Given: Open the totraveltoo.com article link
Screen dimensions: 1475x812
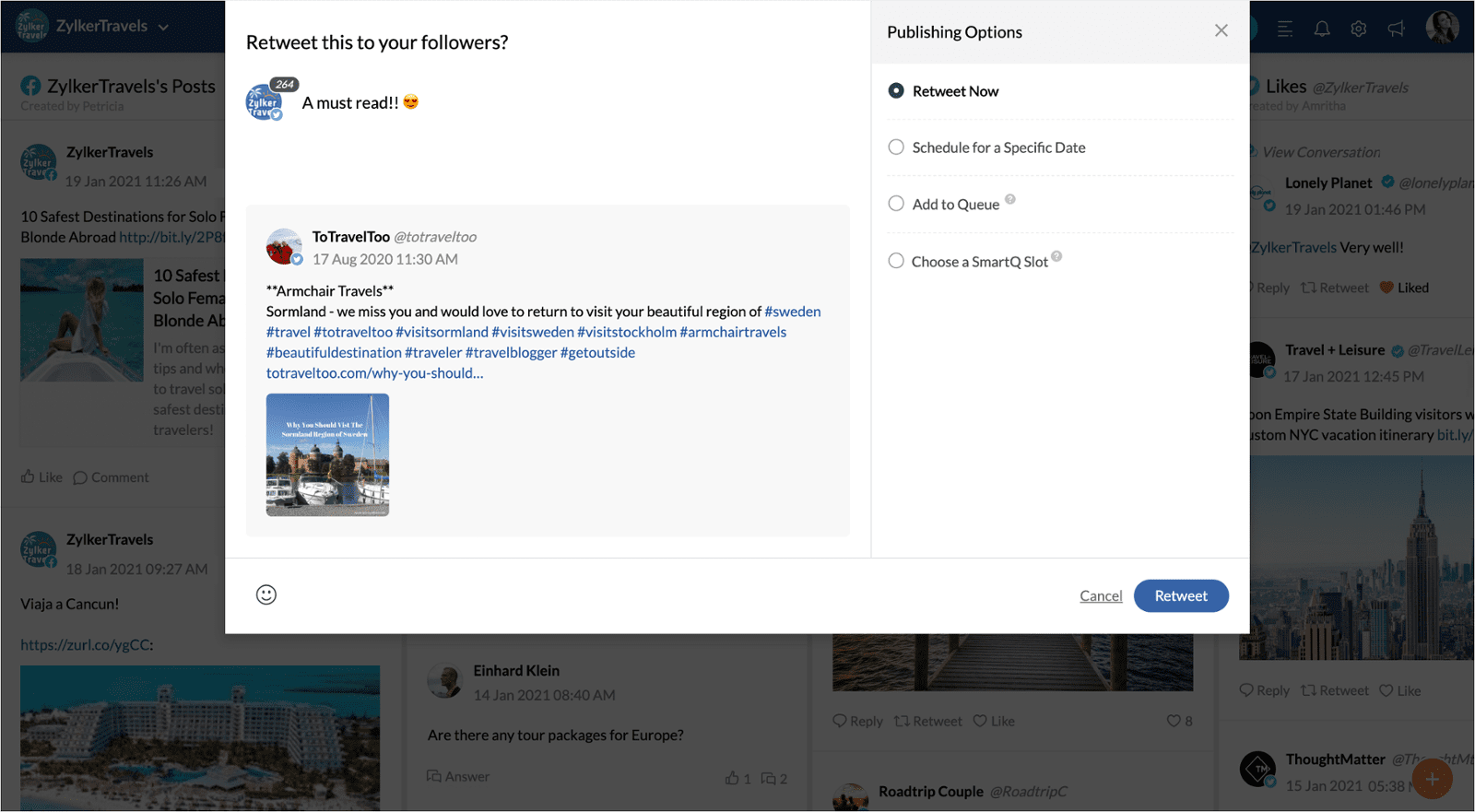Looking at the screenshot, I should (374, 373).
